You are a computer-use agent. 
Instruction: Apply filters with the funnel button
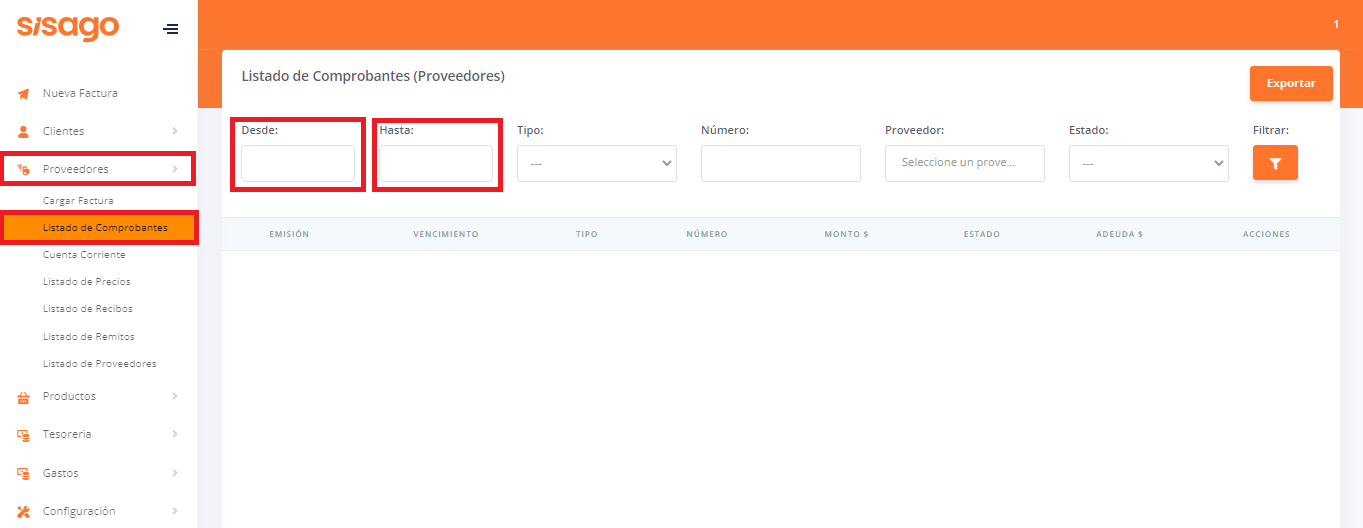pos(1275,163)
